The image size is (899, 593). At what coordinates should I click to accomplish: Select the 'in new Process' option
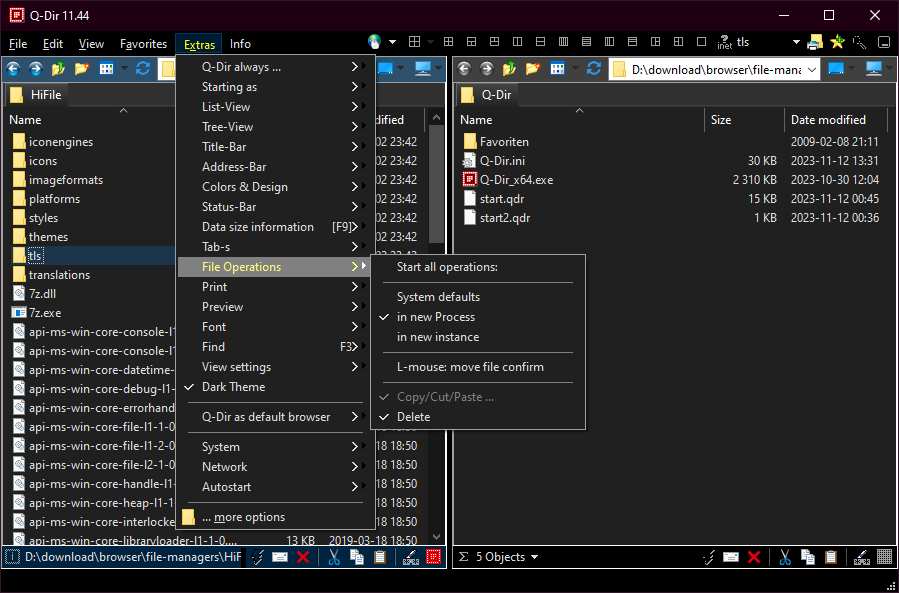435,317
